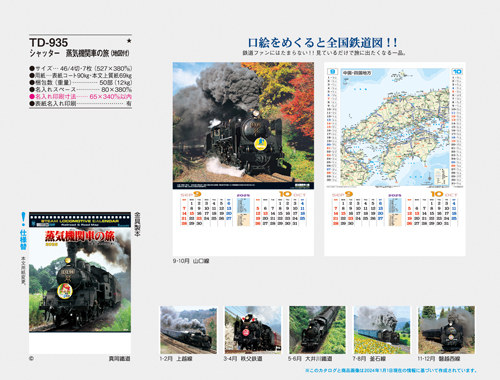Click the 3-4月 秩父鉄道 caption

tap(243, 359)
